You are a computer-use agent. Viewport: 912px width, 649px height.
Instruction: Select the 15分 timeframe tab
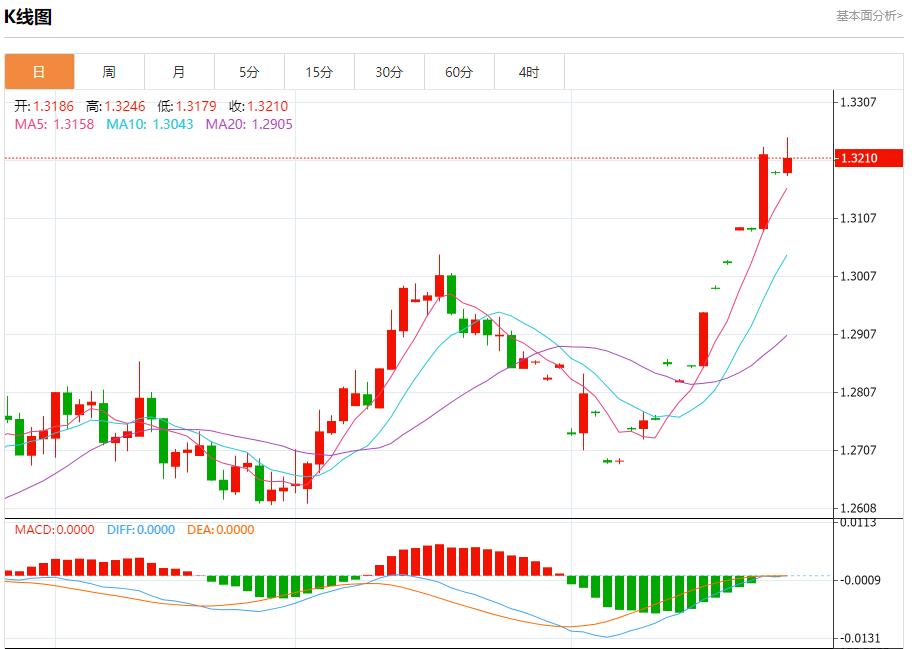point(319,72)
